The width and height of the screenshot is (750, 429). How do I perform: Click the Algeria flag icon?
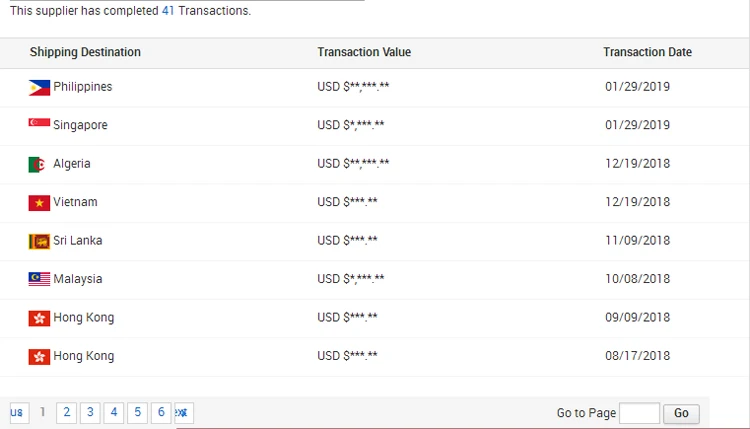coord(39,164)
